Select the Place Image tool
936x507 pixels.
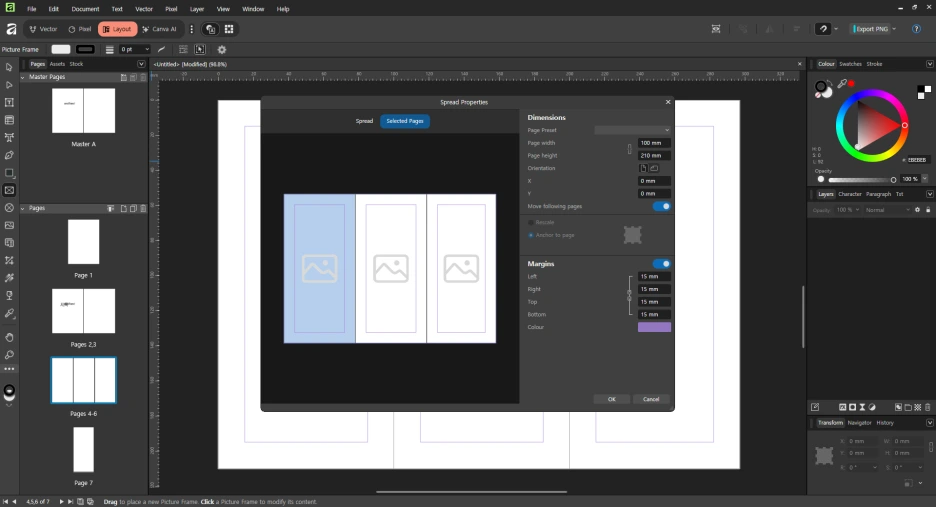pos(9,225)
